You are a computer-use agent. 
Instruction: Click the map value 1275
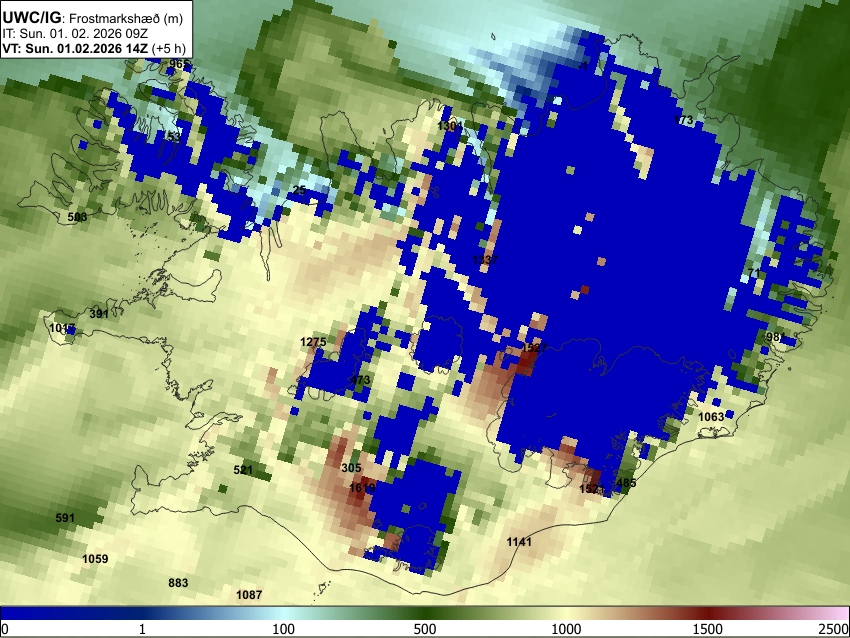tap(313, 342)
